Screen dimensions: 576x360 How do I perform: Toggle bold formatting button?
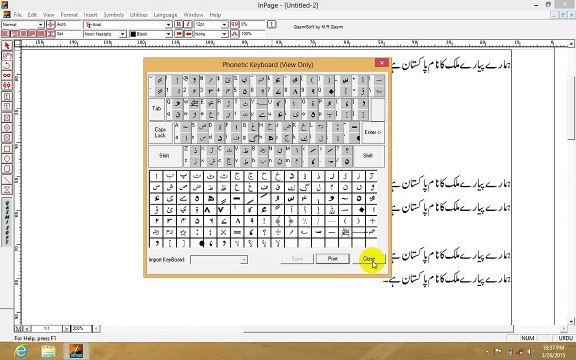pos(179,24)
